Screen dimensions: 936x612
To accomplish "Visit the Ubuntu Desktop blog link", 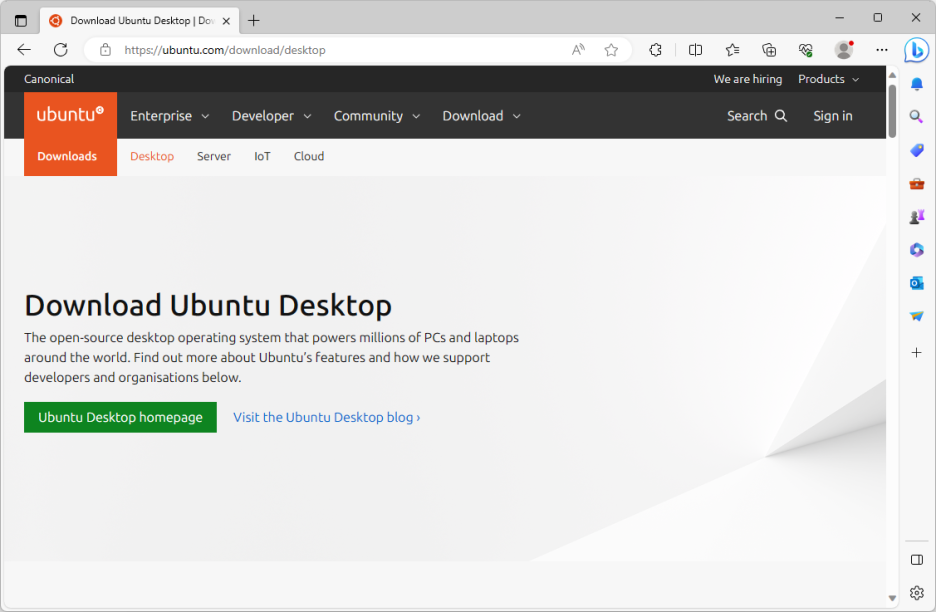I will click(327, 417).
